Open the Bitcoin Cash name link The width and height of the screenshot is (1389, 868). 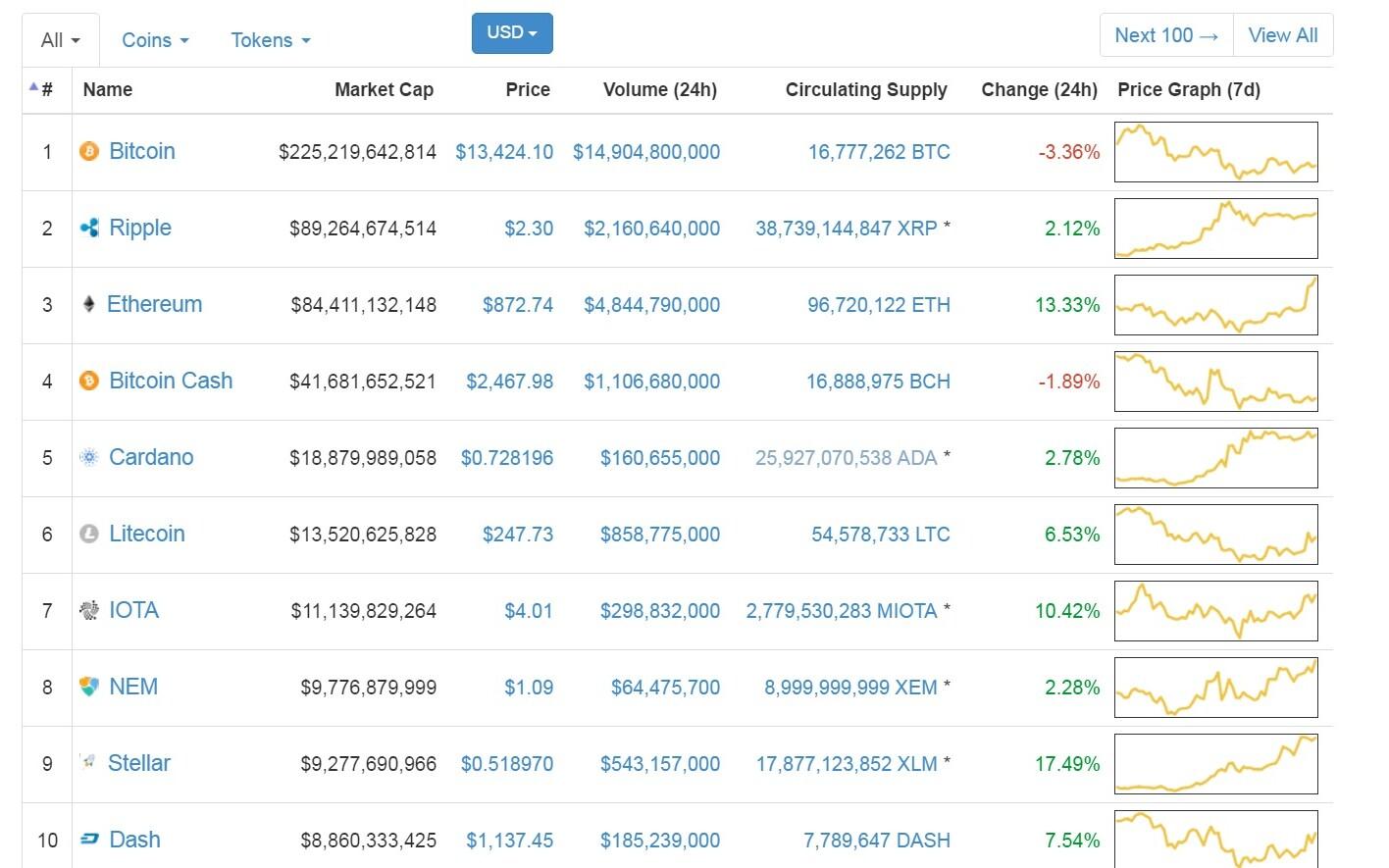171,381
